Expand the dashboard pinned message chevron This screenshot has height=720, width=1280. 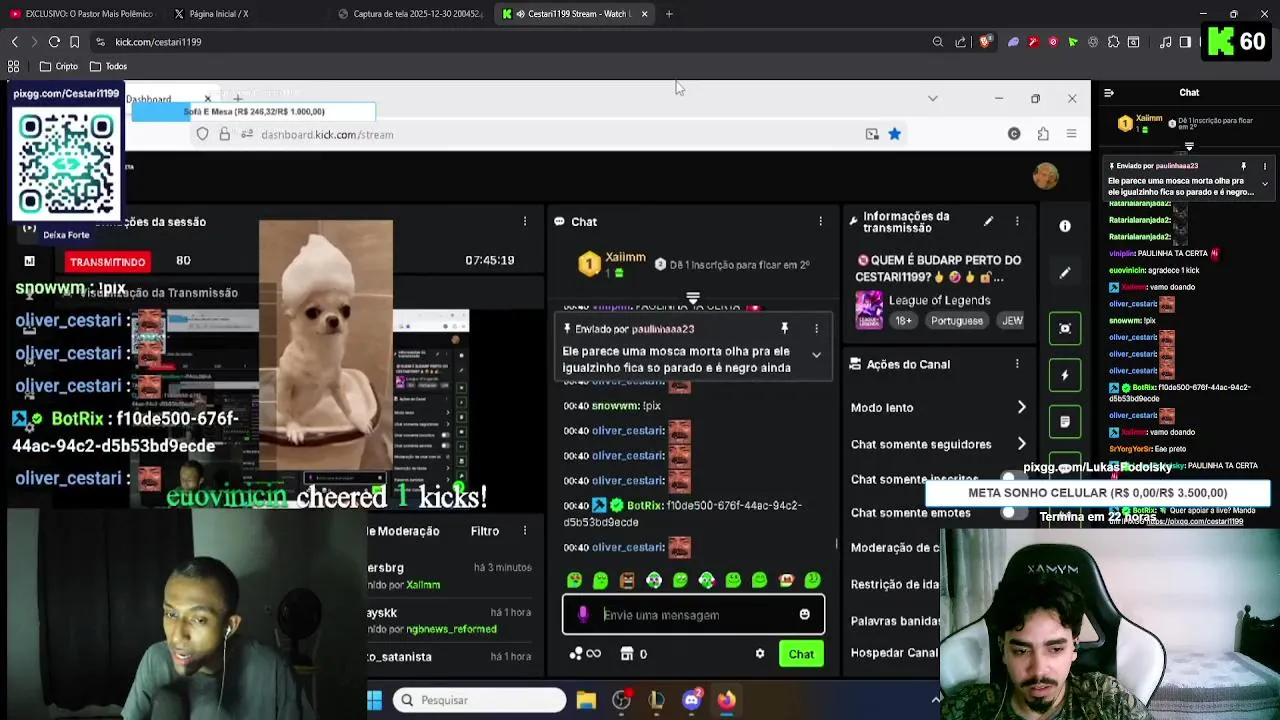pyautogui.click(x=816, y=355)
